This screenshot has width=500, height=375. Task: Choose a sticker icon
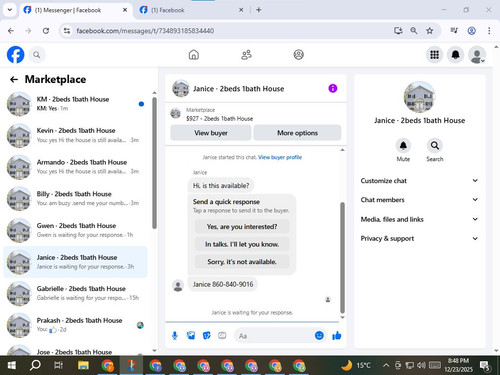point(207,336)
